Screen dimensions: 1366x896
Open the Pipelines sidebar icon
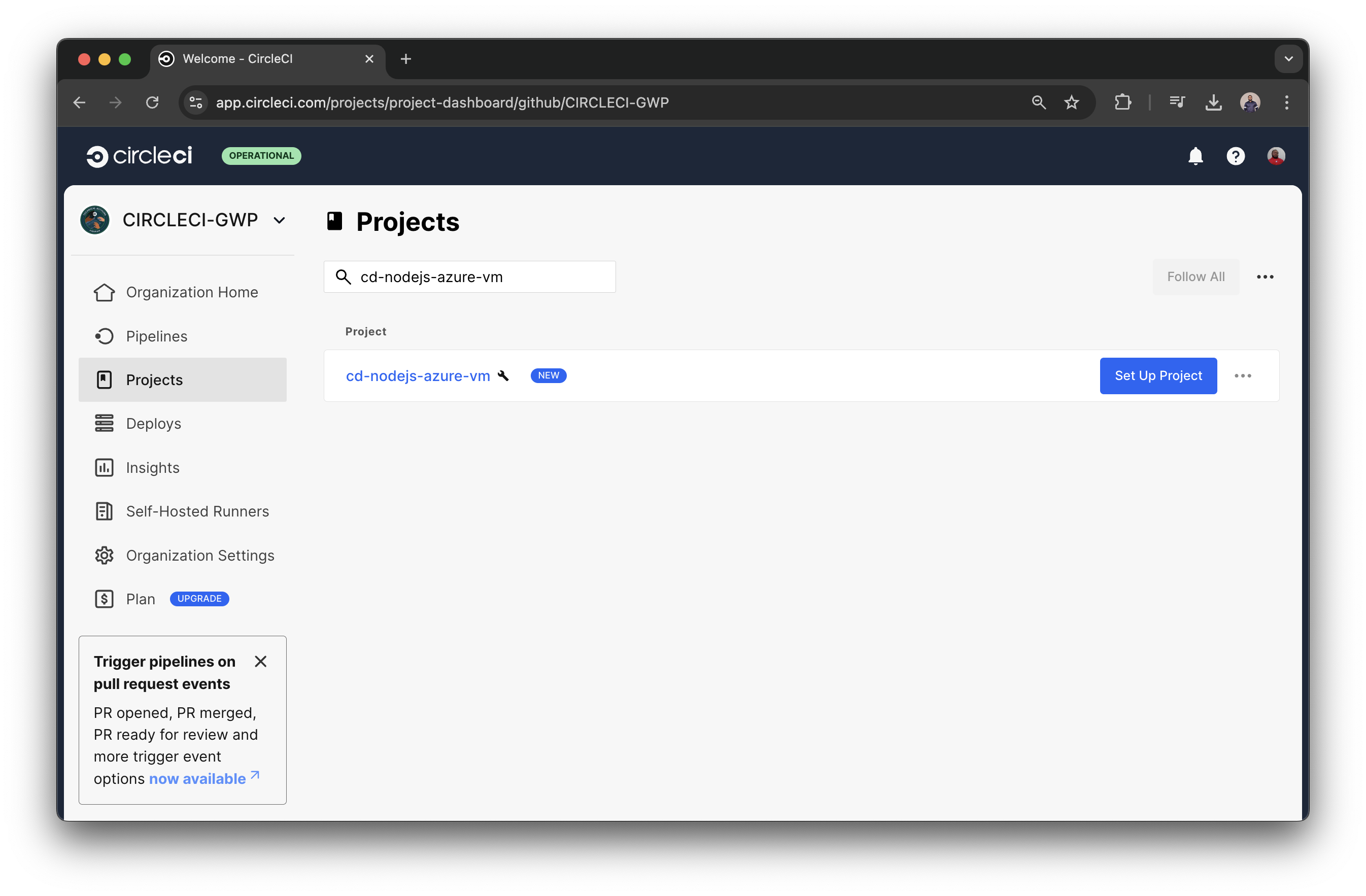[x=105, y=336]
